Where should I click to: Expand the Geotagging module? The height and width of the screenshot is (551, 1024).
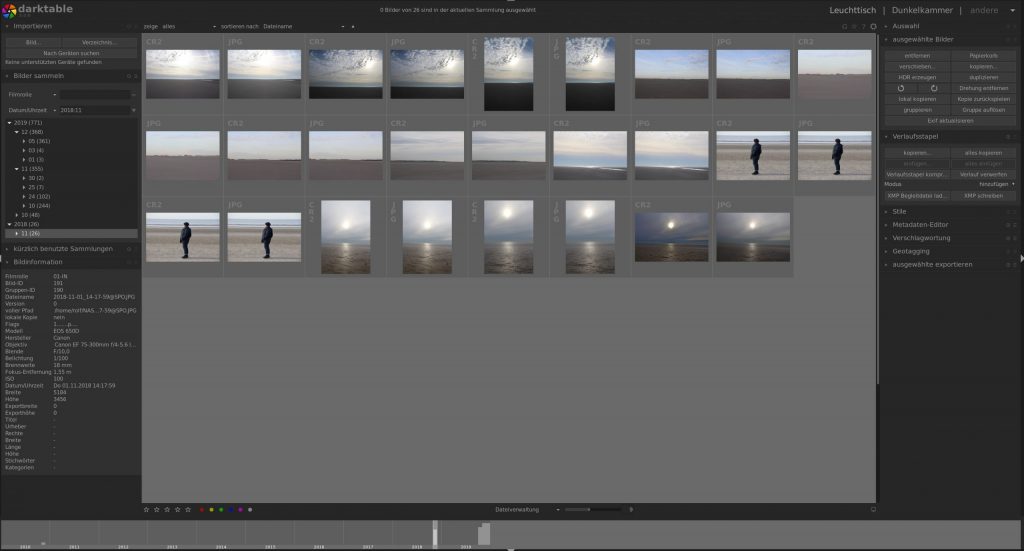click(910, 251)
